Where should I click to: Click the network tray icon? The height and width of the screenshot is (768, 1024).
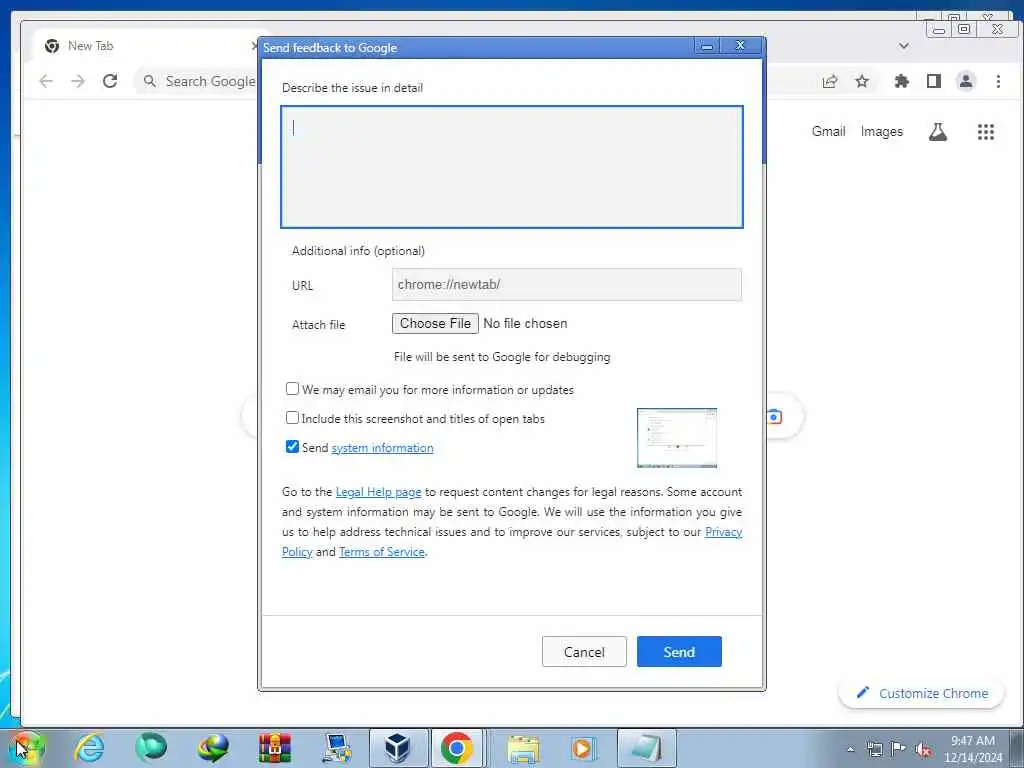pos(874,750)
